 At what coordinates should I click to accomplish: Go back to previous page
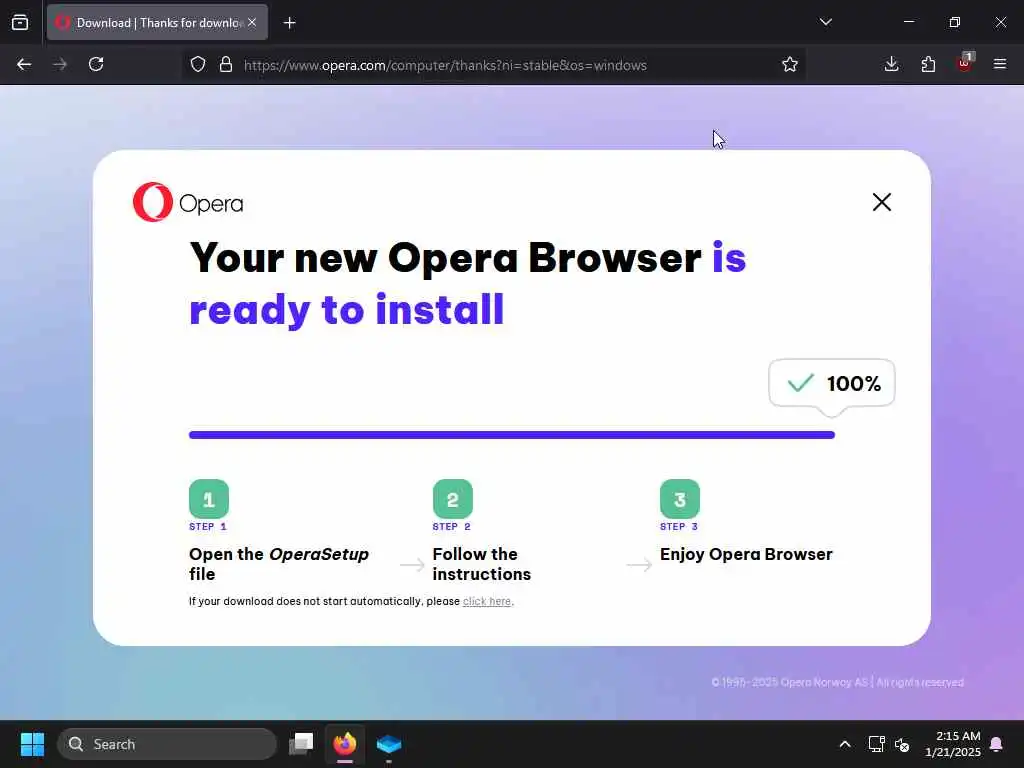point(24,64)
